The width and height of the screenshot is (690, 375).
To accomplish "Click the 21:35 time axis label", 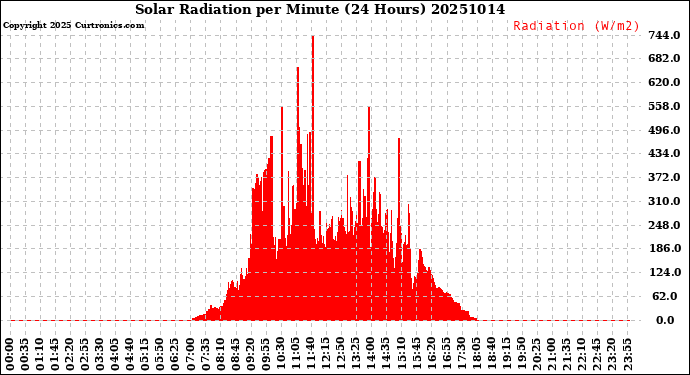I will click(567, 354).
